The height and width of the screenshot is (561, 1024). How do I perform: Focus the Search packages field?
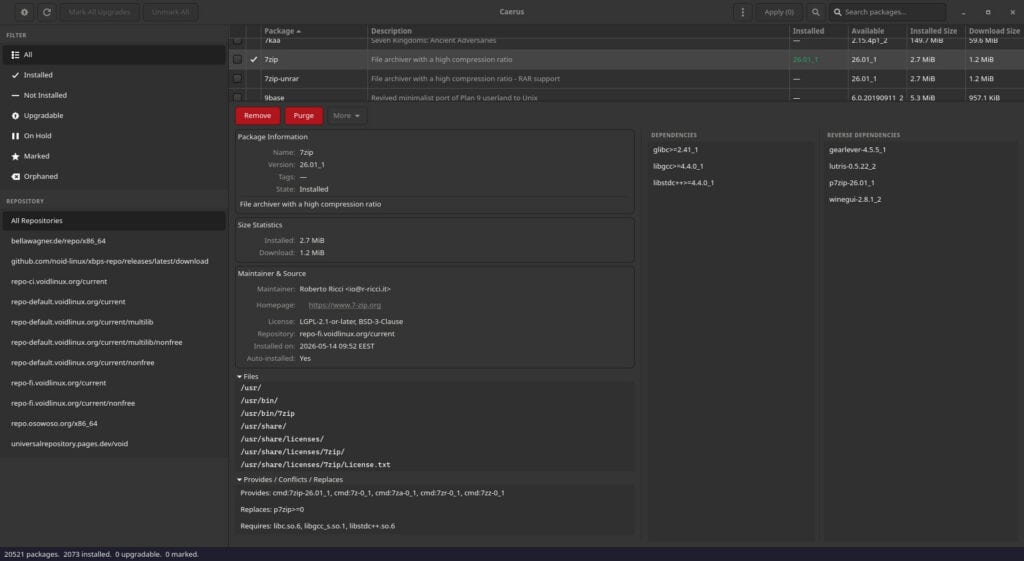click(888, 12)
